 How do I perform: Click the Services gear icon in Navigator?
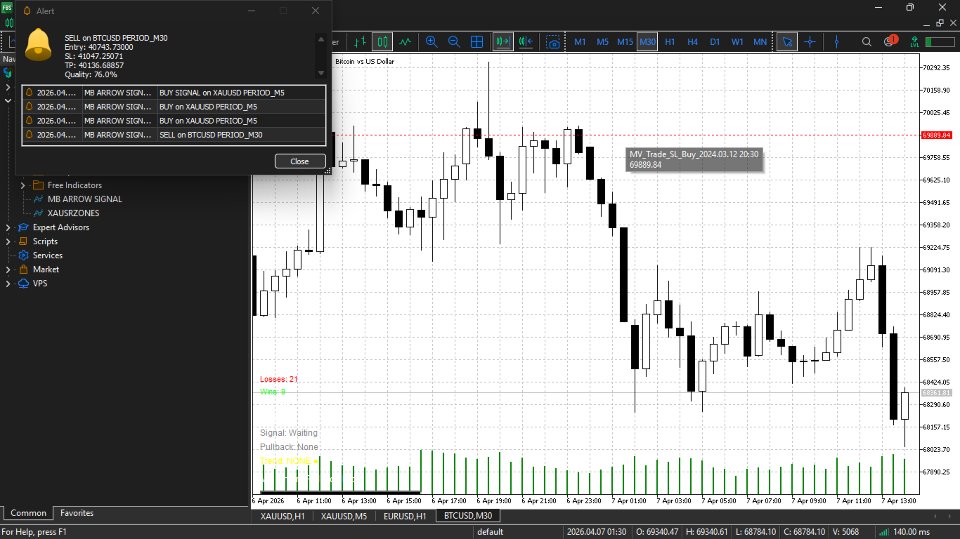23,255
